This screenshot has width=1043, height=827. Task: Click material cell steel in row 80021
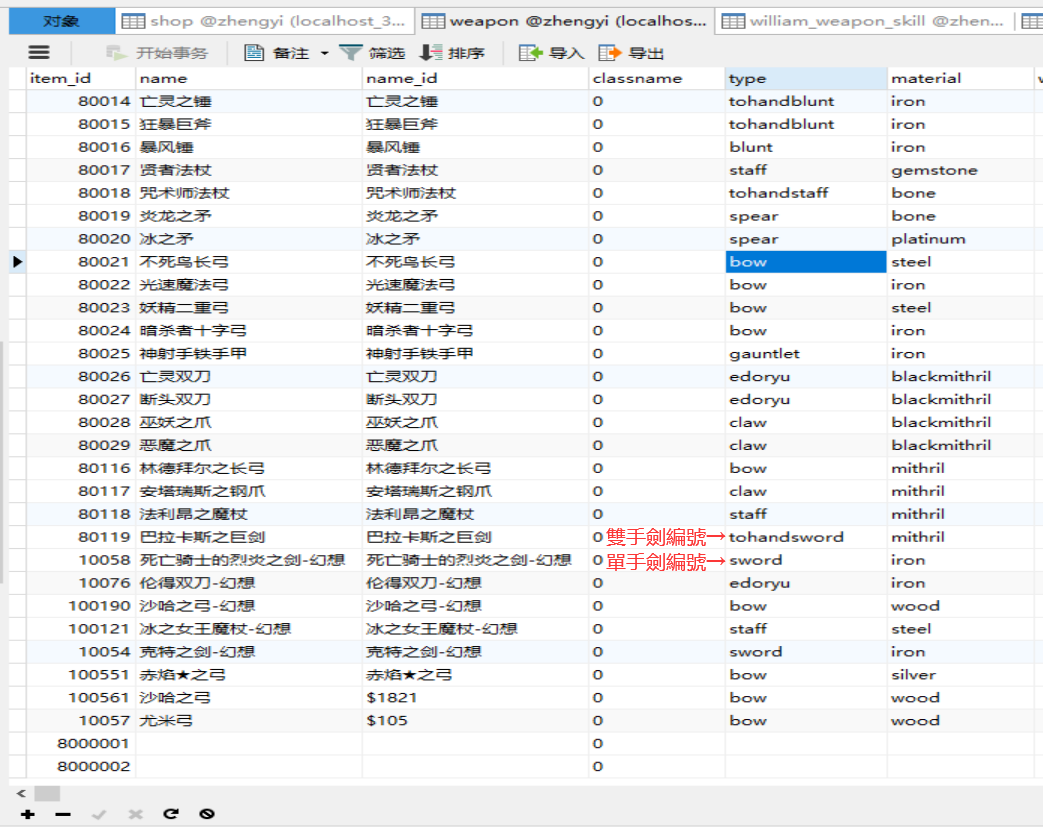tap(961, 261)
